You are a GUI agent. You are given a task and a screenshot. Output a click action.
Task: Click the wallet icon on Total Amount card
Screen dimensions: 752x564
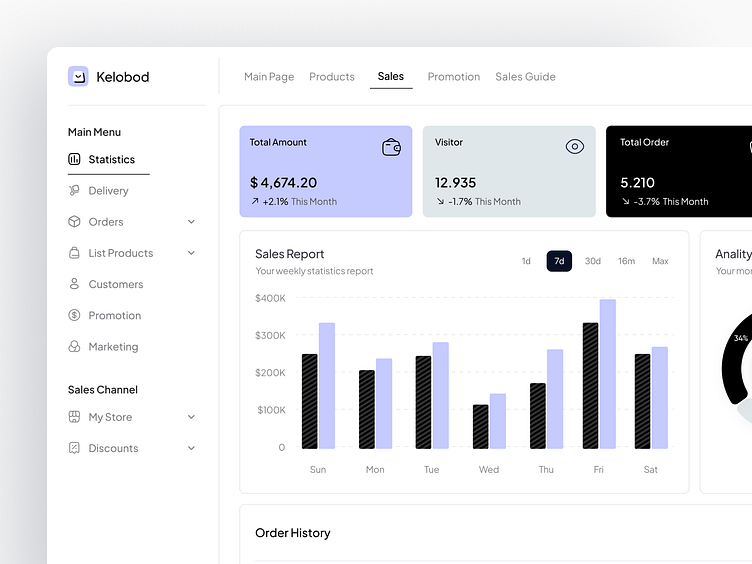pyautogui.click(x=392, y=147)
